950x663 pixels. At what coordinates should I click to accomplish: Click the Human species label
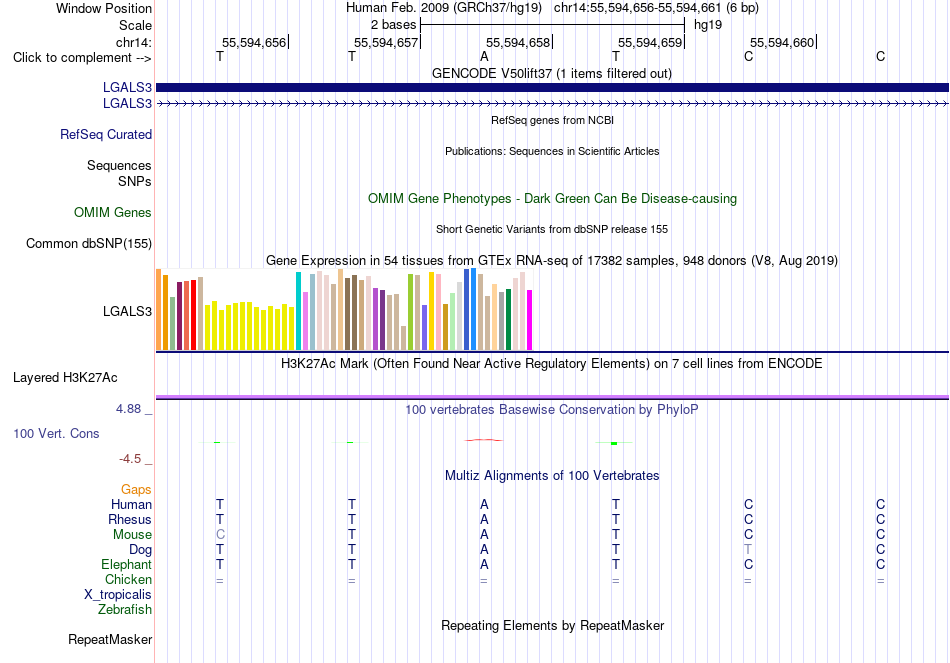click(x=131, y=504)
